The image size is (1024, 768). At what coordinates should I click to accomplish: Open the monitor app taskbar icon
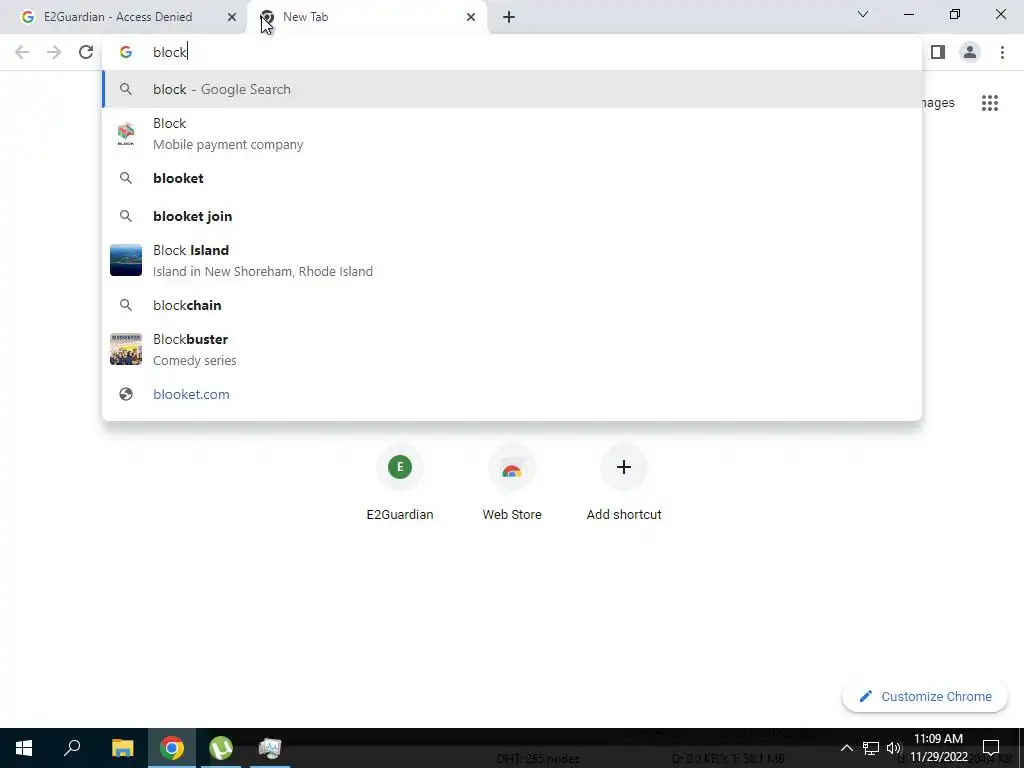pos(270,748)
